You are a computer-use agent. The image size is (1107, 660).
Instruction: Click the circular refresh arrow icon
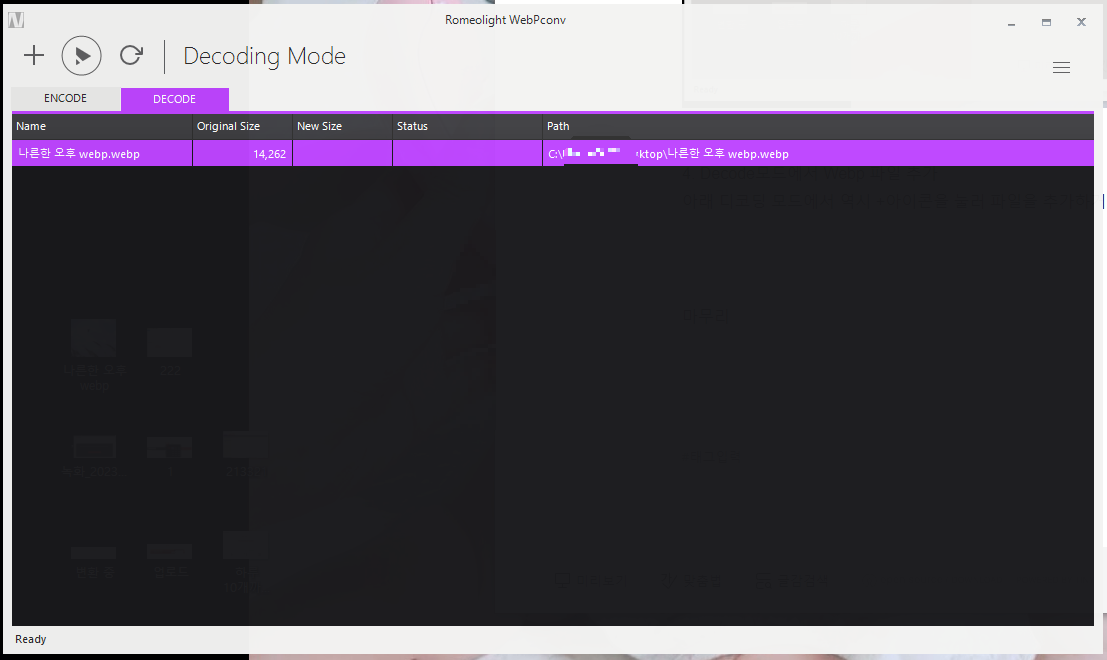[131, 55]
